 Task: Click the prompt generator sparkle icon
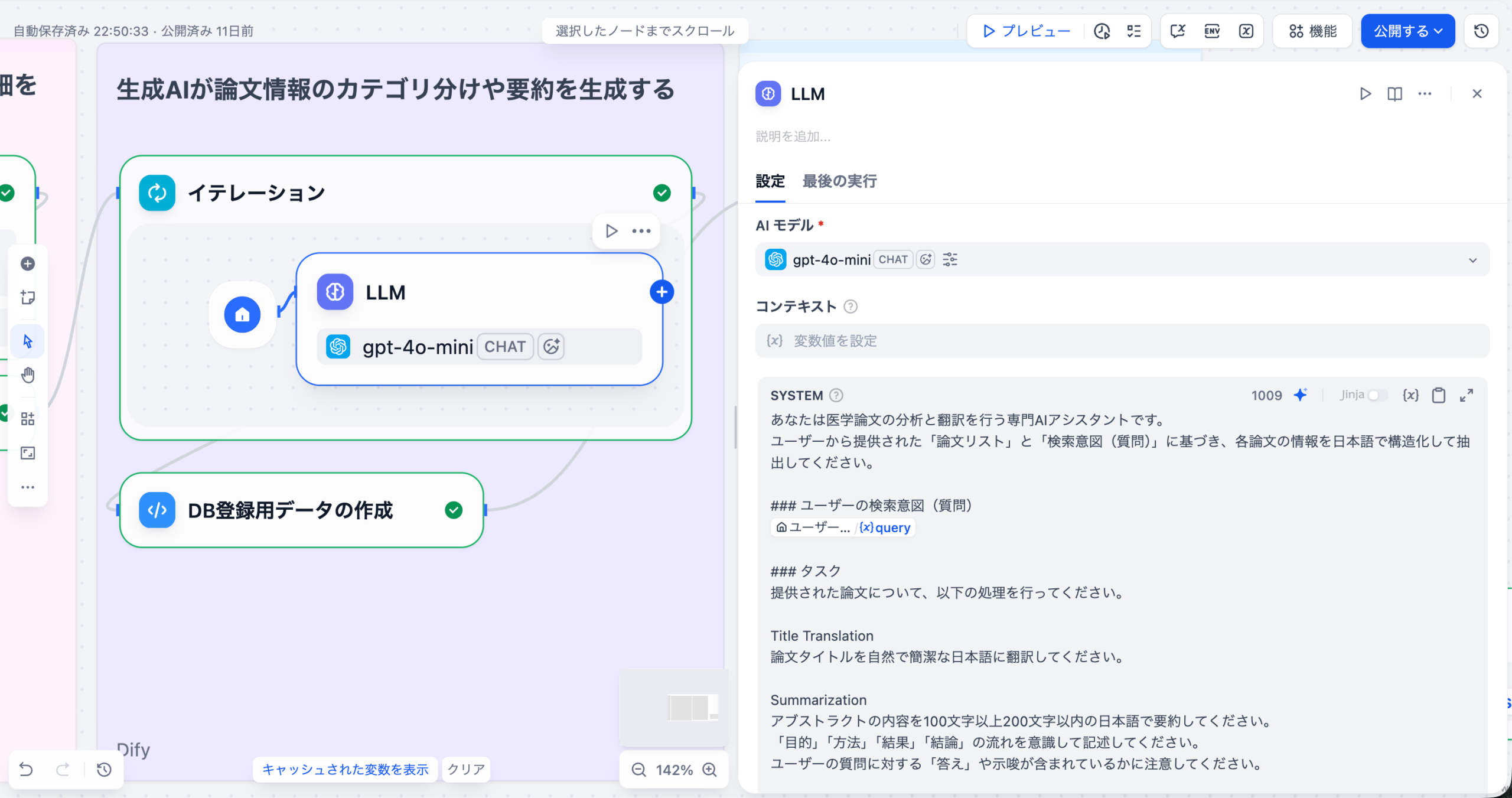pos(1300,395)
